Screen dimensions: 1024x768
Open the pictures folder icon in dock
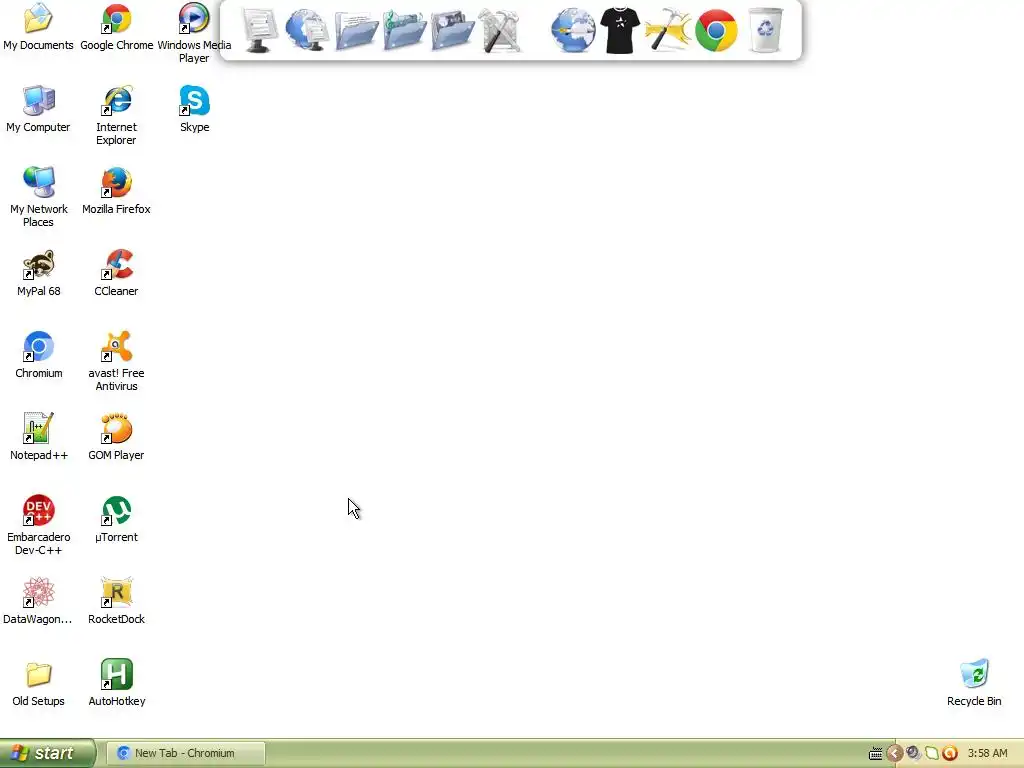tap(453, 30)
